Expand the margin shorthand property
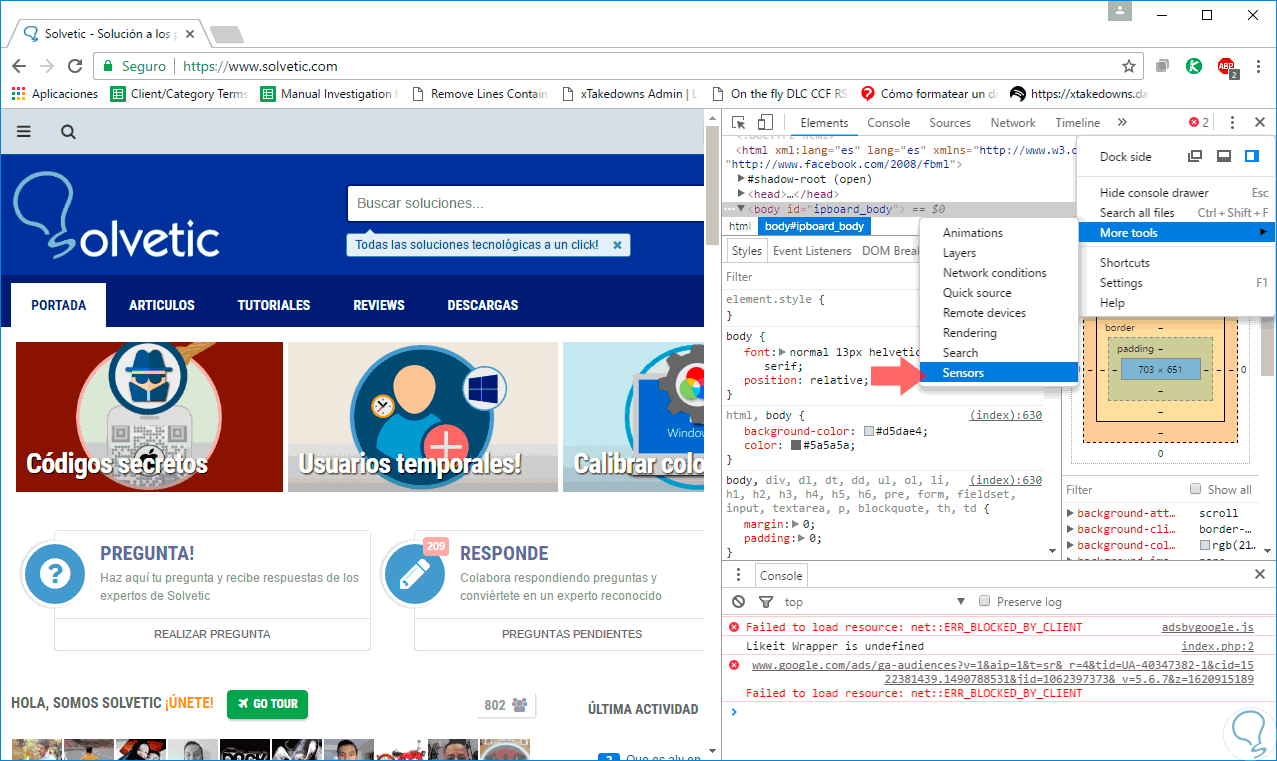 pyautogui.click(x=795, y=523)
